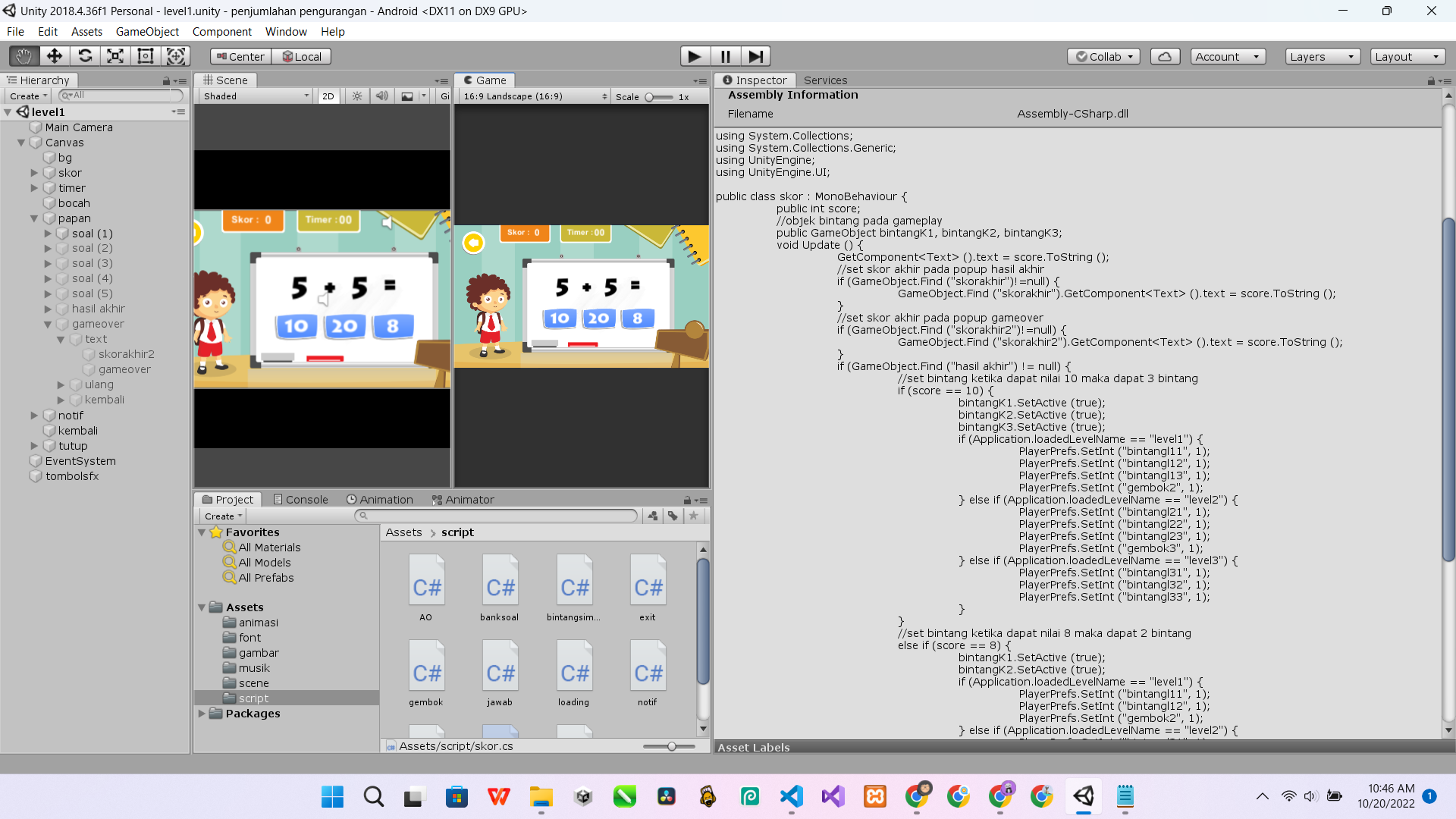Screen dimensions: 1456x819
Task: Select the Hand tool in toolbar
Action: pos(24,56)
